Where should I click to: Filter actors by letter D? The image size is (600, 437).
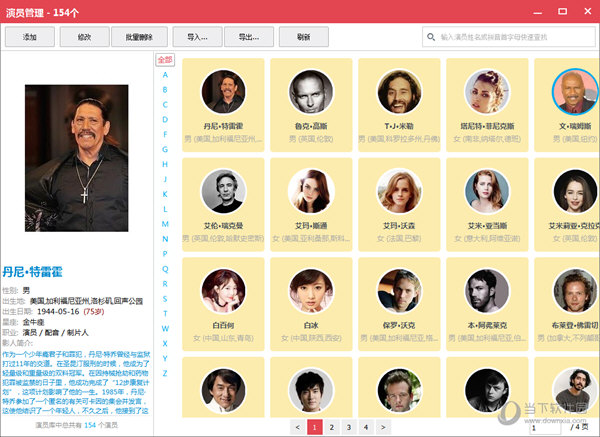pos(165,119)
